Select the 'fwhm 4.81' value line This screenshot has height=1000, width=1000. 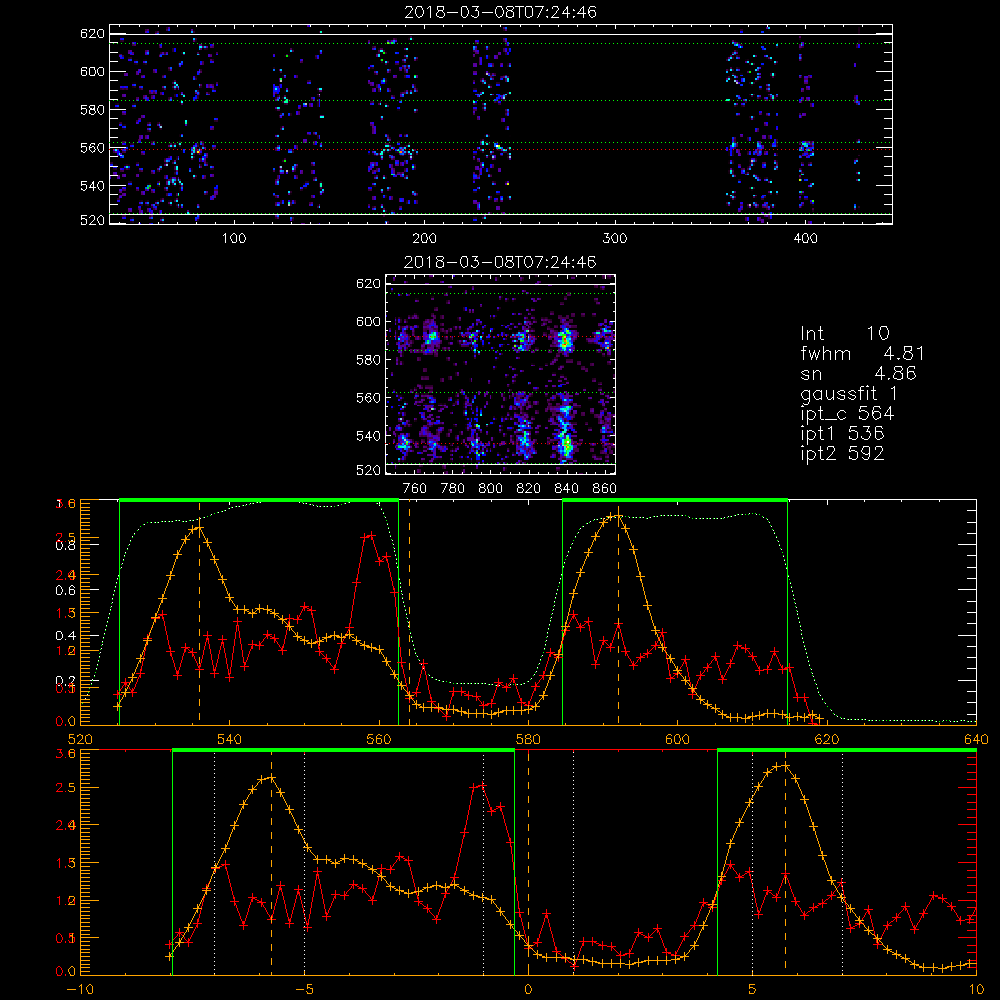point(862,353)
